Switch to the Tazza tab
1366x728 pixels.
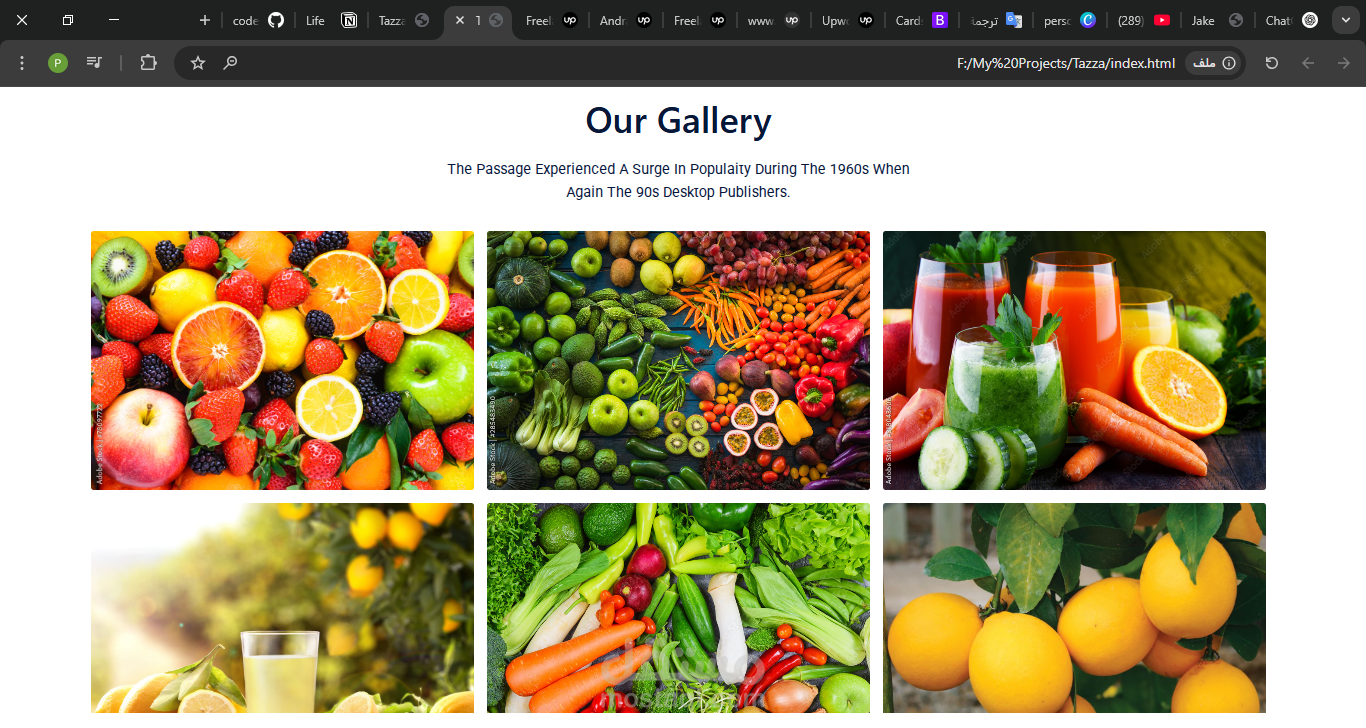tap(404, 20)
